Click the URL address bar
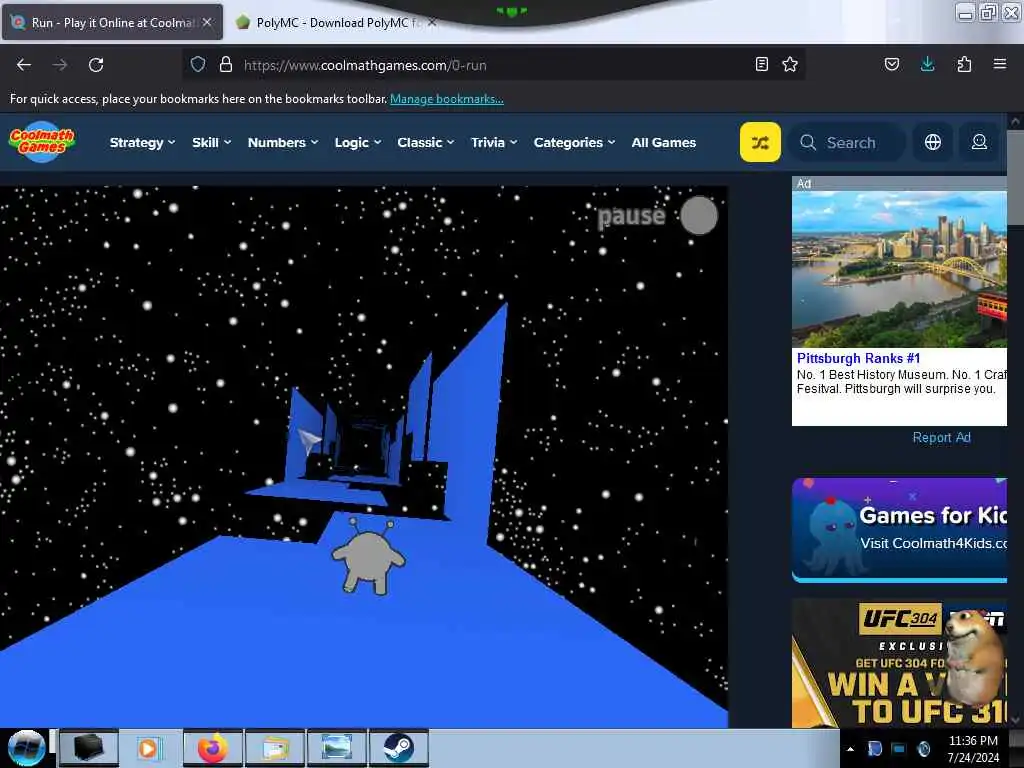 point(495,65)
